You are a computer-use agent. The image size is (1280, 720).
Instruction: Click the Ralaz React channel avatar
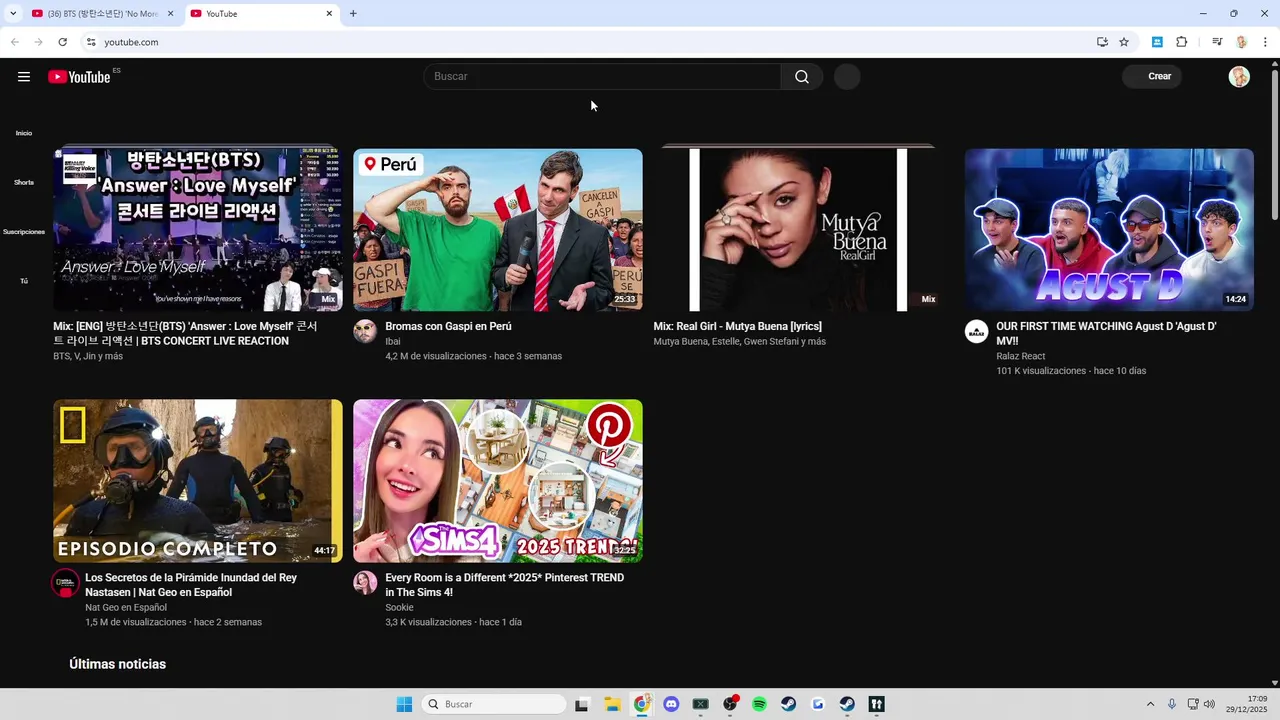(x=976, y=332)
